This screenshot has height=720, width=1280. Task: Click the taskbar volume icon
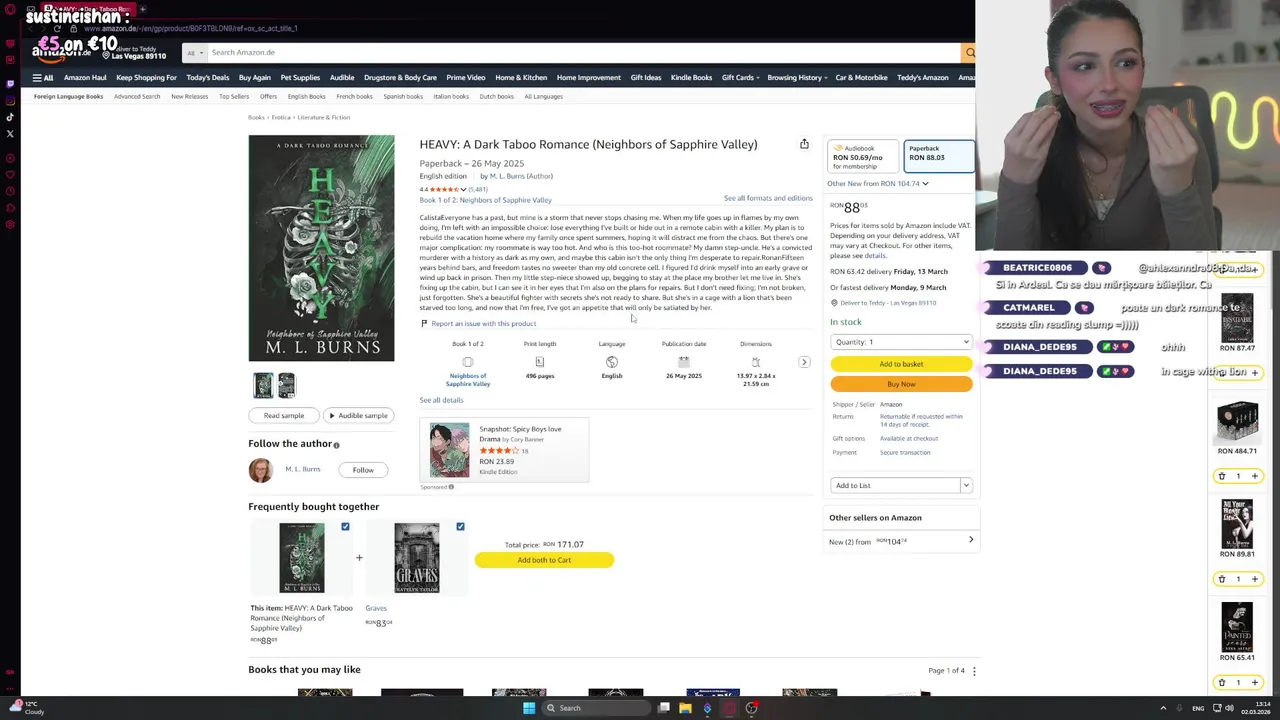[1229, 708]
